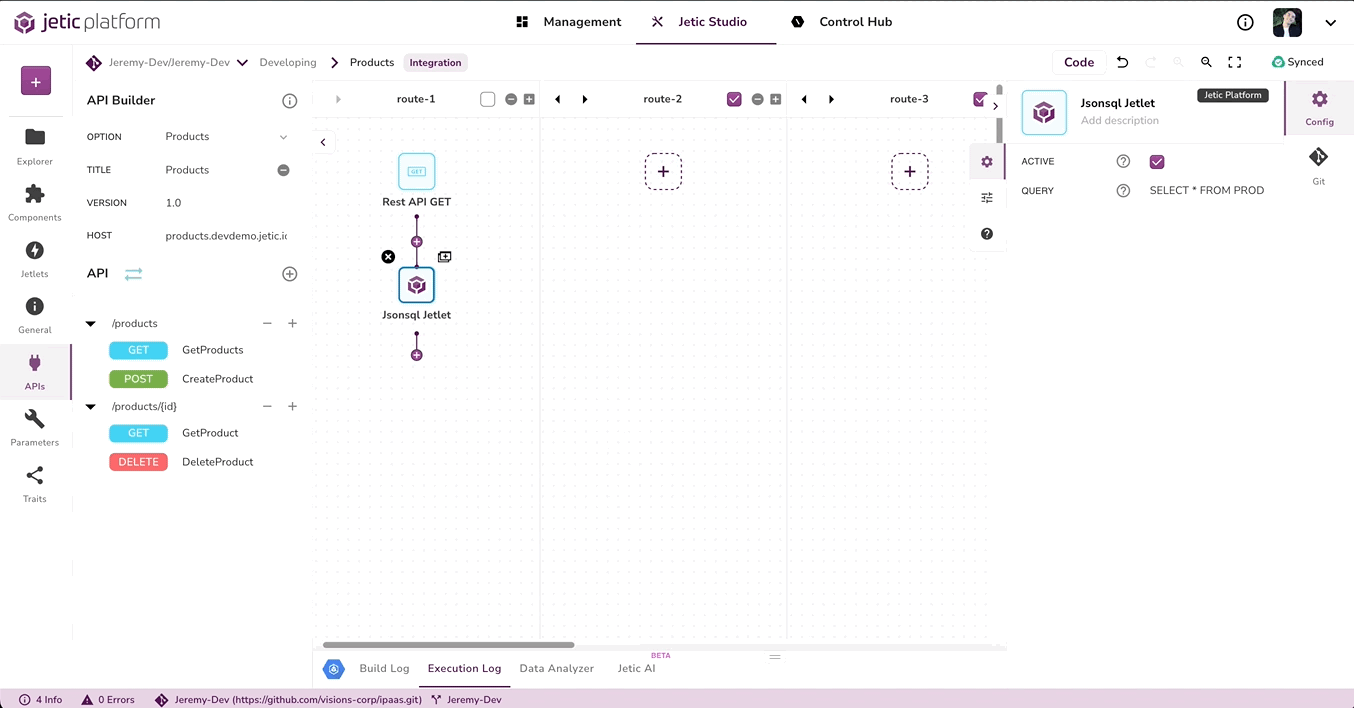Add a new API with the circled plus
The image size is (1354, 708).
pyautogui.click(x=290, y=274)
